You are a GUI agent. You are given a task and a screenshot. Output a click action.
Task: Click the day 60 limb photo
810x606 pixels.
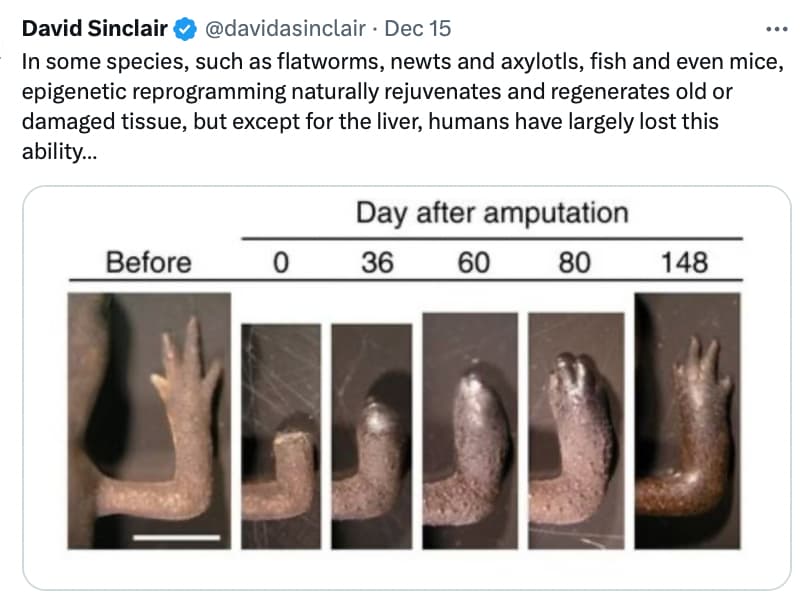coord(470,430)
